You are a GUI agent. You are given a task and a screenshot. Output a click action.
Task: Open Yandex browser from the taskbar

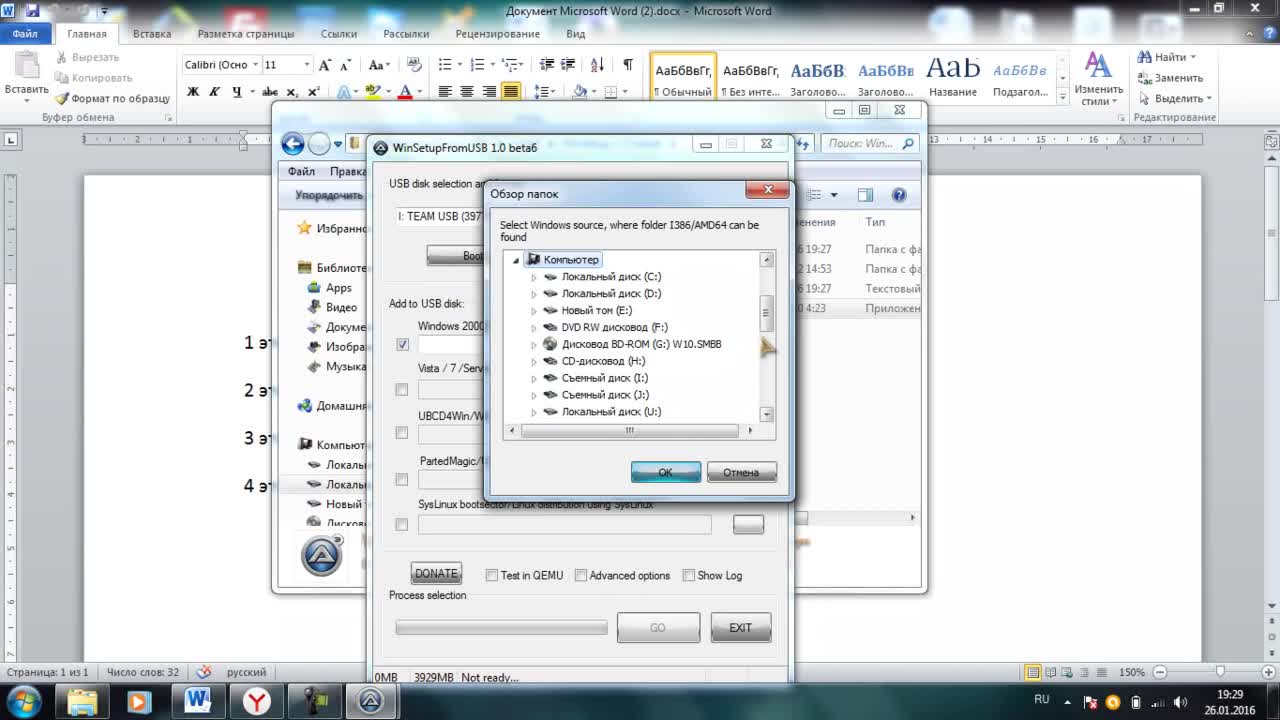[257, 701]
